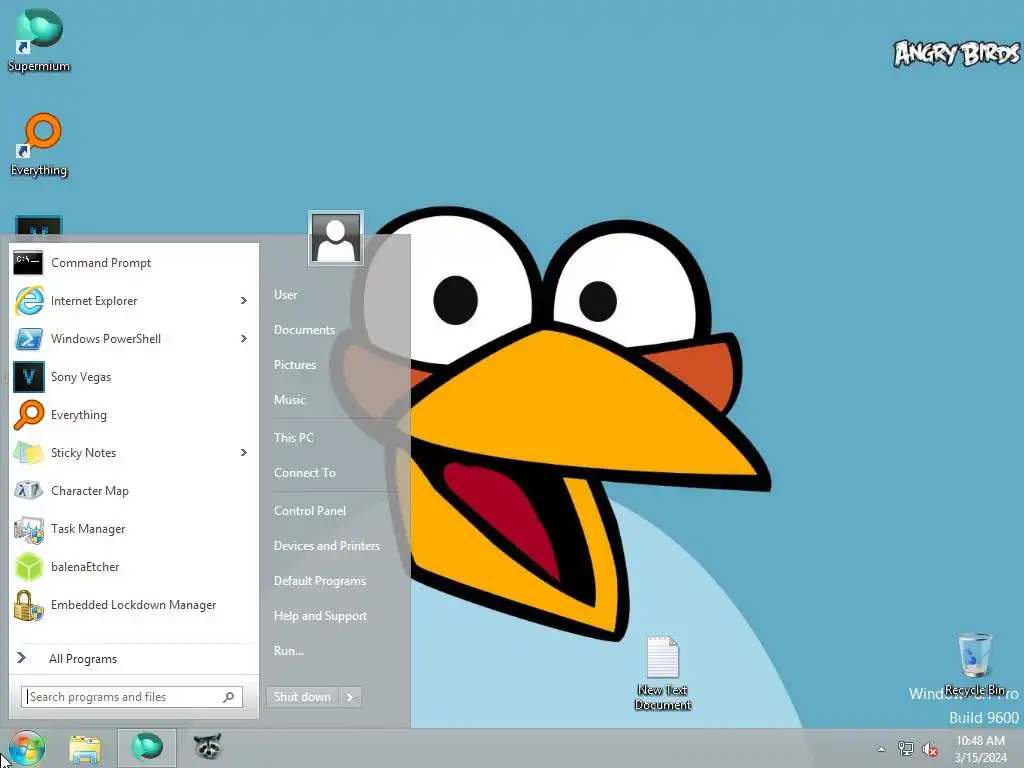This screenshot has height=768, width=1024.
Task: Open Connect To from Start menu
Action: coord(305,473)
